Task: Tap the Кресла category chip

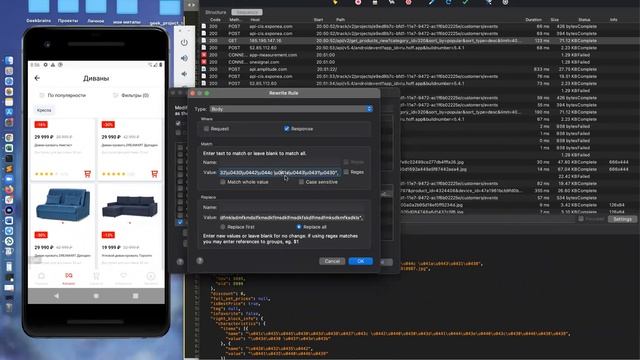Action: pyautogui.click(x=44, y=110)
